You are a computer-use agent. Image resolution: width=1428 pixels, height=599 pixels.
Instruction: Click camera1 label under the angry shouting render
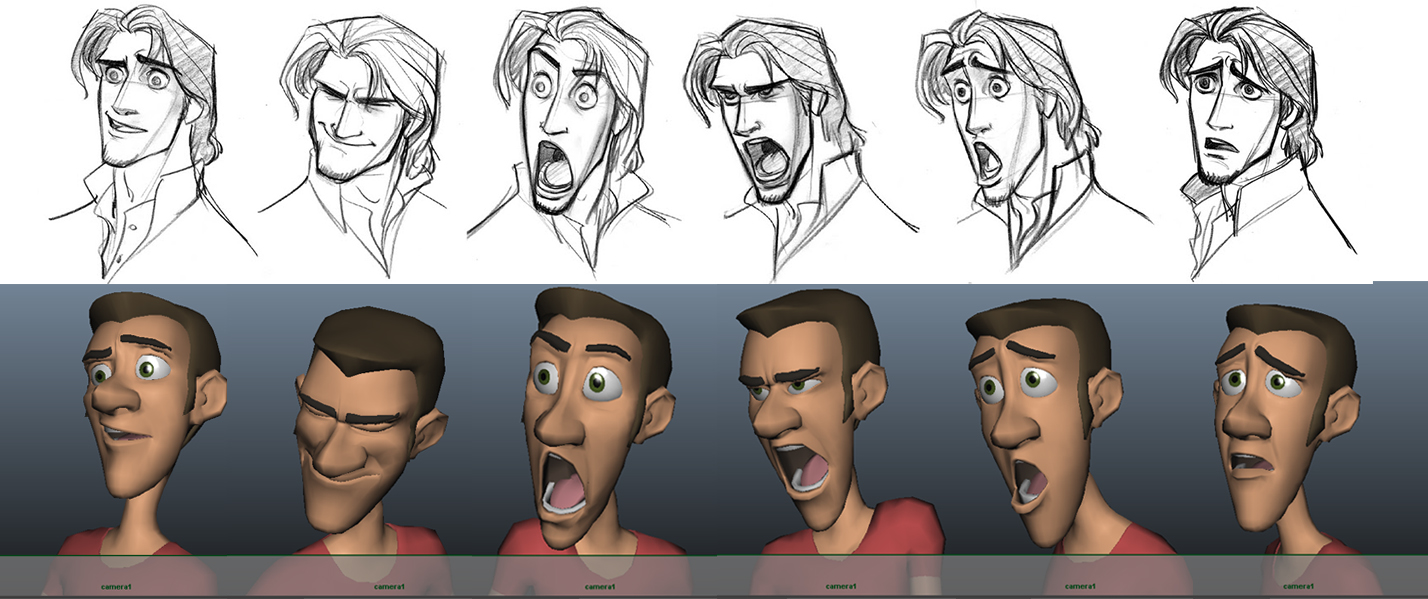point(840,586)
